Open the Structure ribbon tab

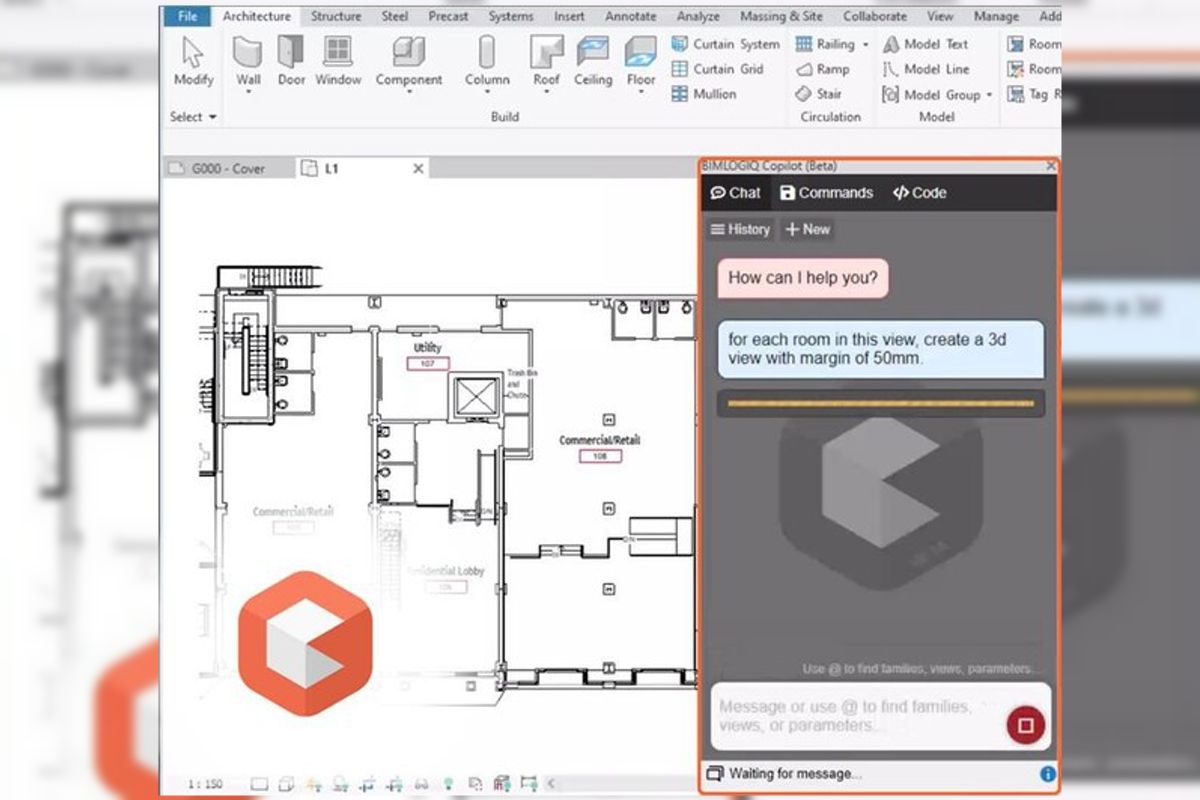pyautogui.click(x=336, y=16)
